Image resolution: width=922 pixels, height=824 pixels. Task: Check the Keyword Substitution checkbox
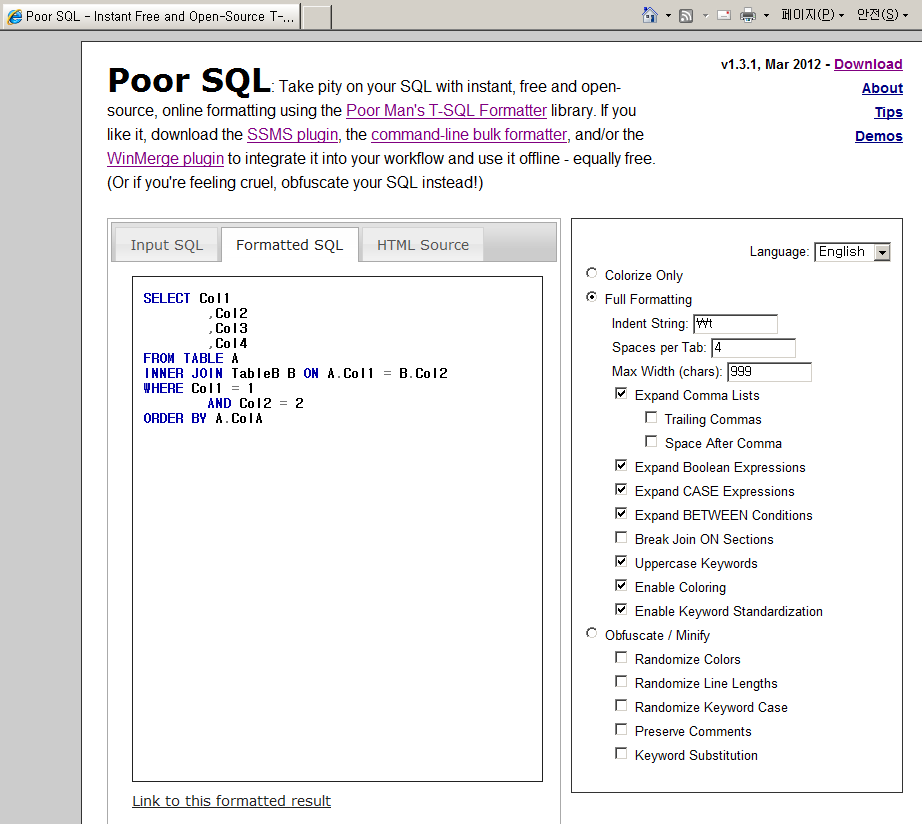click(x=621, y=754)
